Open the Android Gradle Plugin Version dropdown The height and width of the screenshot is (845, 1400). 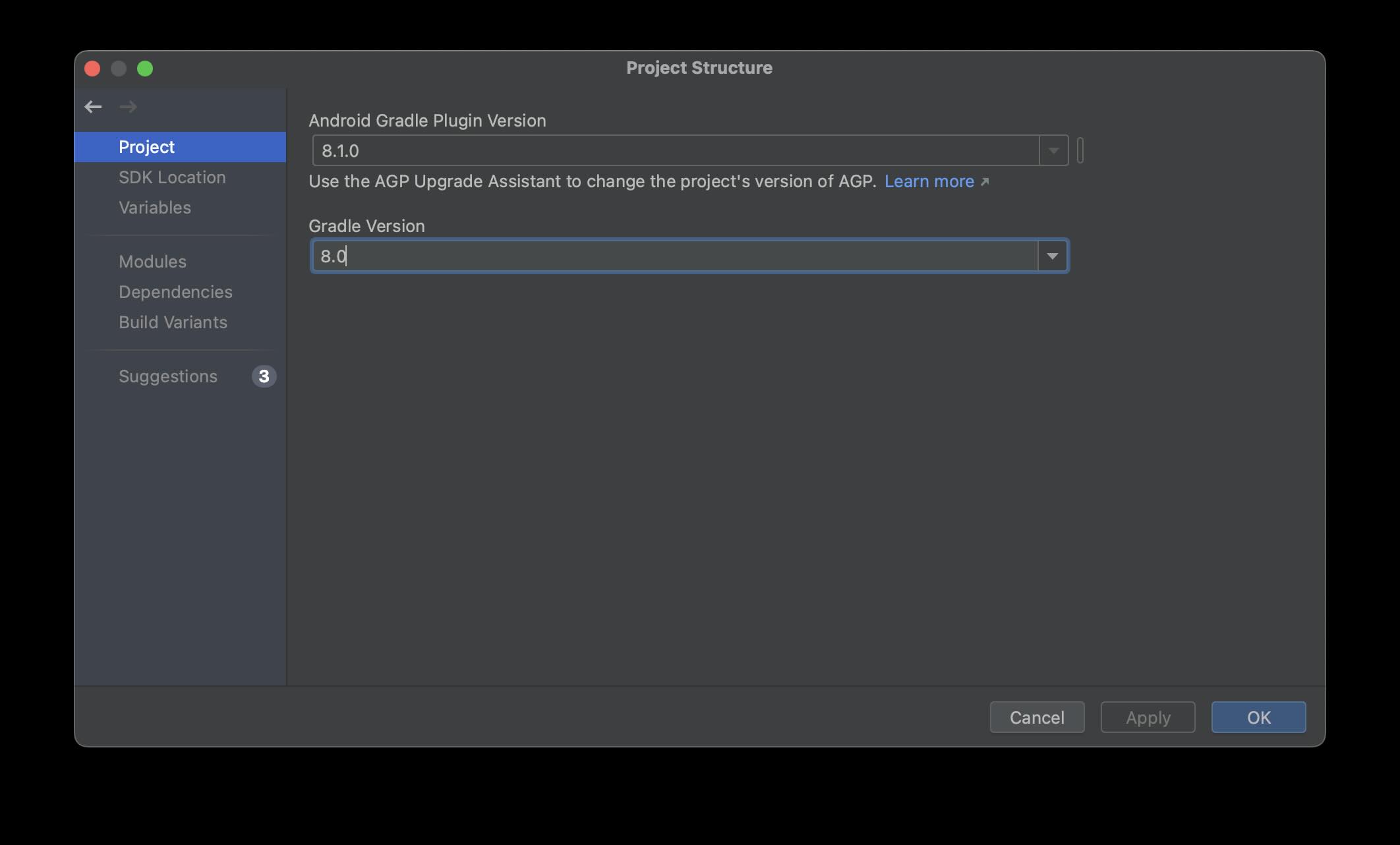[1053, 150]
